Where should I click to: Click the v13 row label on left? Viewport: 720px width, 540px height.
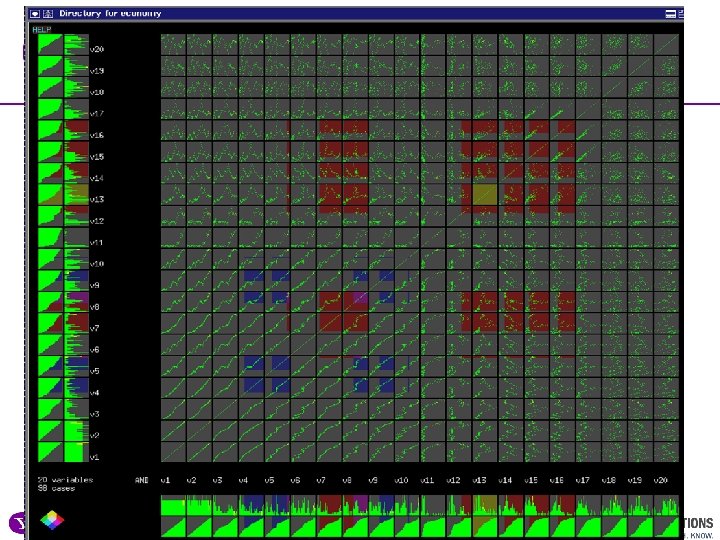click(x=96, y=199)
